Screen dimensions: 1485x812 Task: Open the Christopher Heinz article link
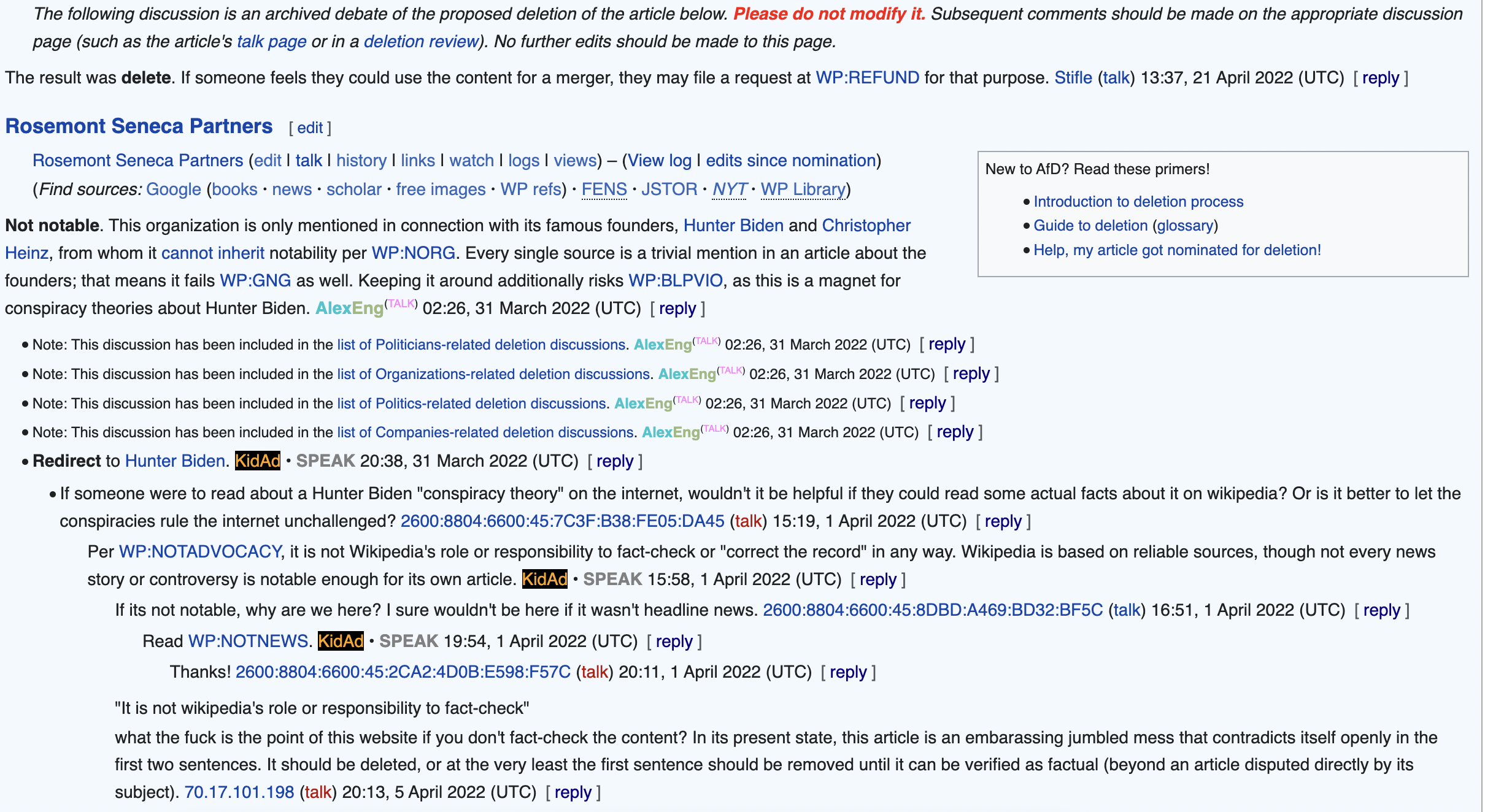coord(866,226)
